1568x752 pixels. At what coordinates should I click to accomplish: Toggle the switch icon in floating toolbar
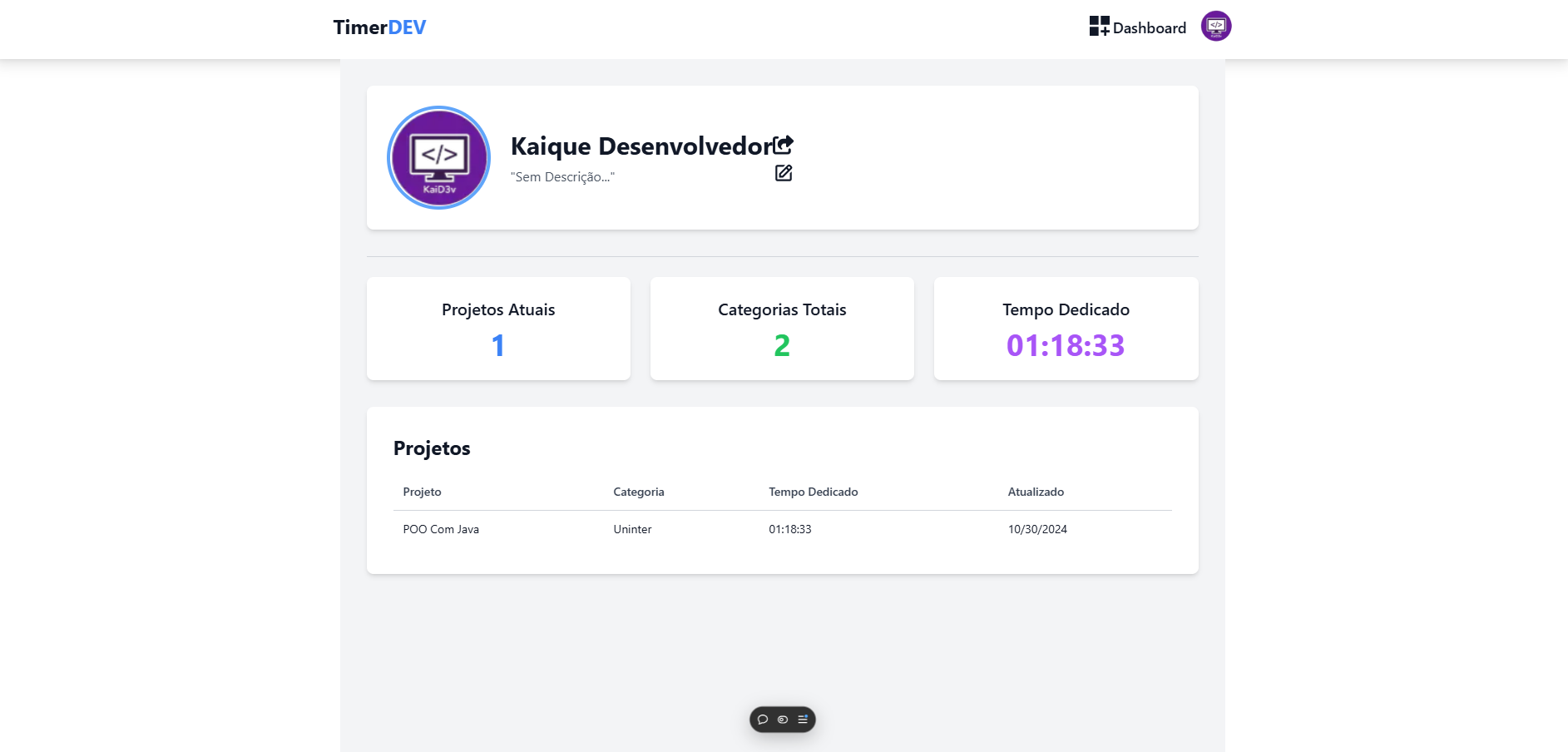coord(783,720)
